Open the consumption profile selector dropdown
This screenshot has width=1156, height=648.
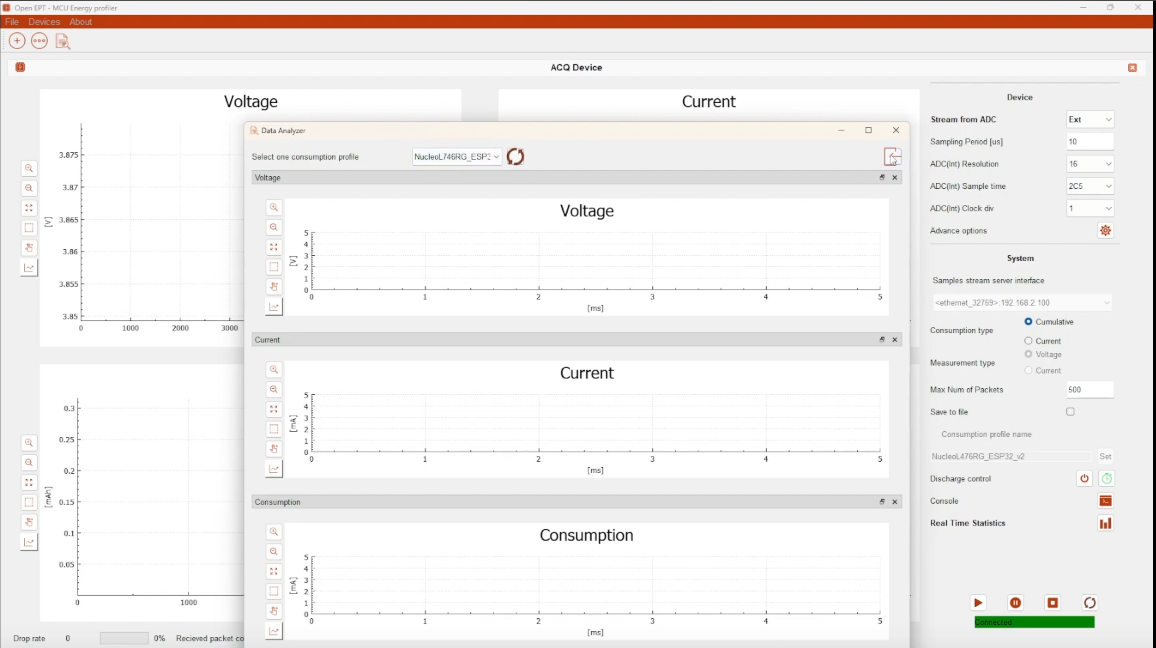pyautogui.click(x=455, y=156)
